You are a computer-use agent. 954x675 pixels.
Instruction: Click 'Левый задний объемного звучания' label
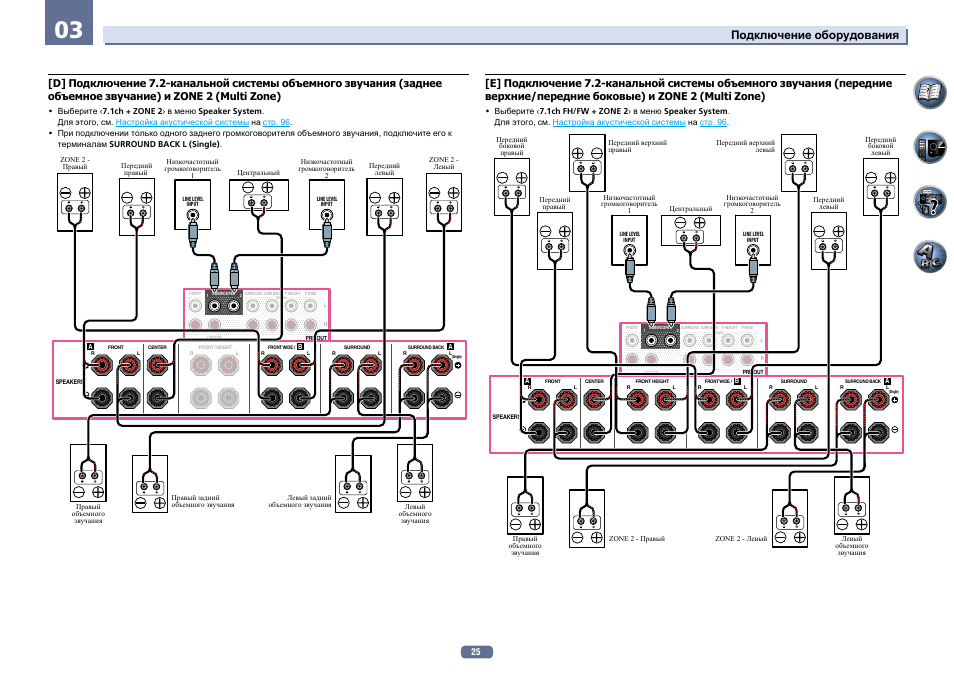pyautogui.click(x=300, y=501)
